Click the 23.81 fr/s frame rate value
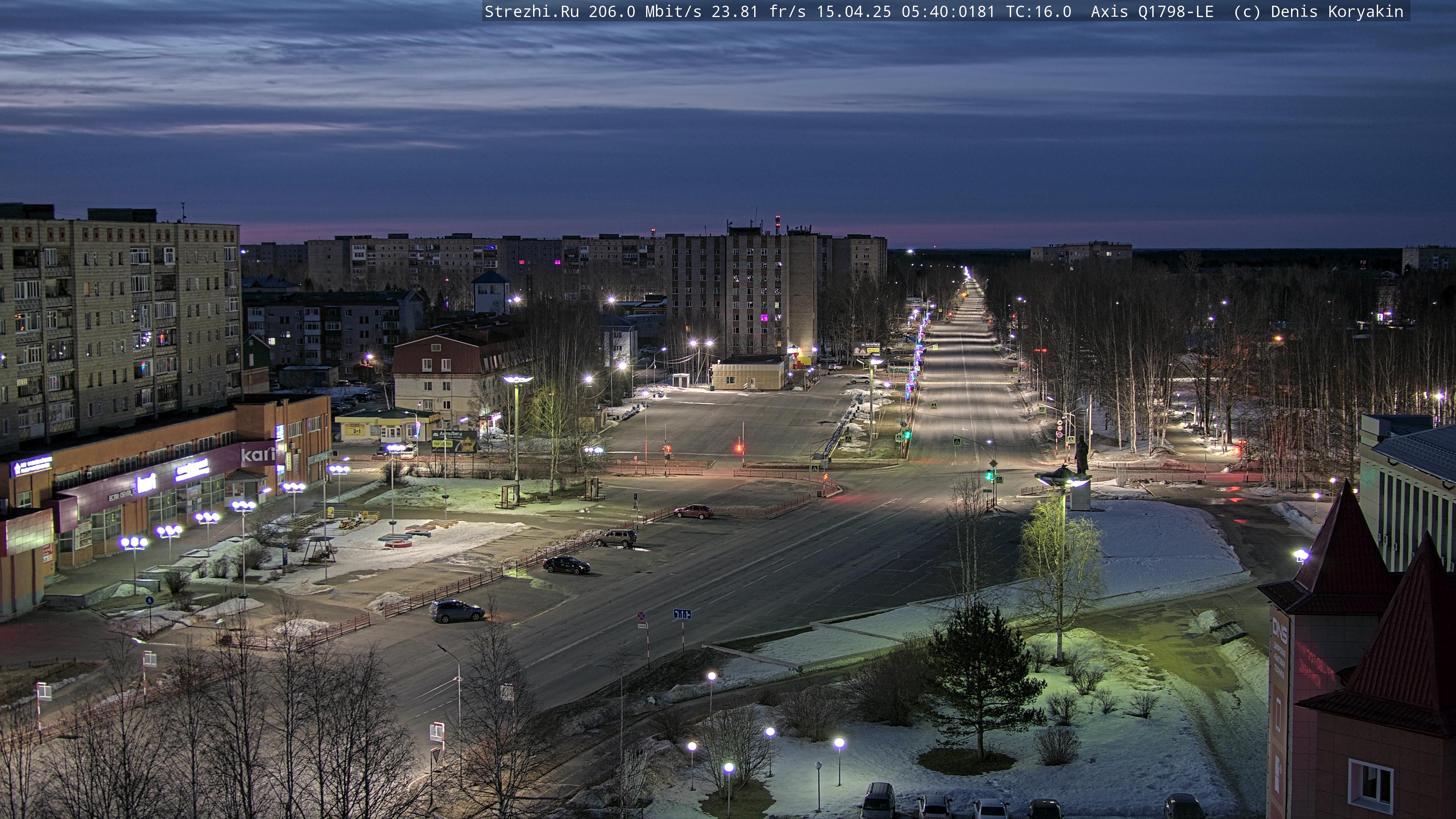 [x=758, y=11]
